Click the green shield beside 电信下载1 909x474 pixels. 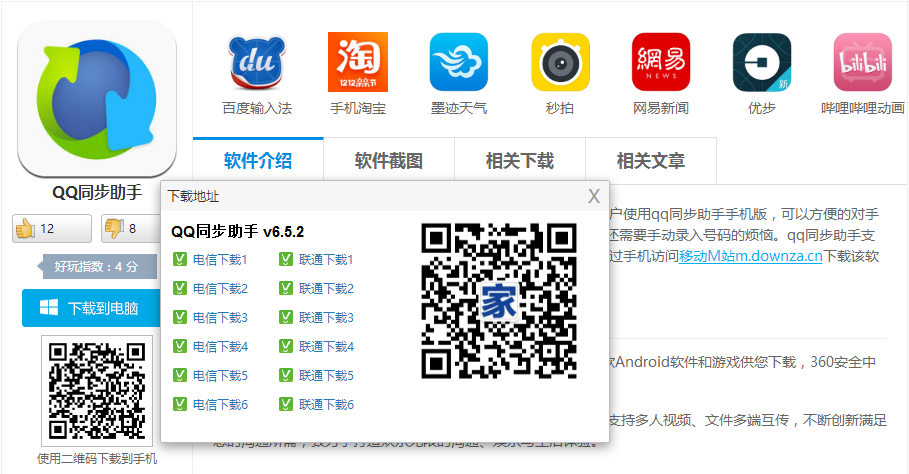pos(180,259)
